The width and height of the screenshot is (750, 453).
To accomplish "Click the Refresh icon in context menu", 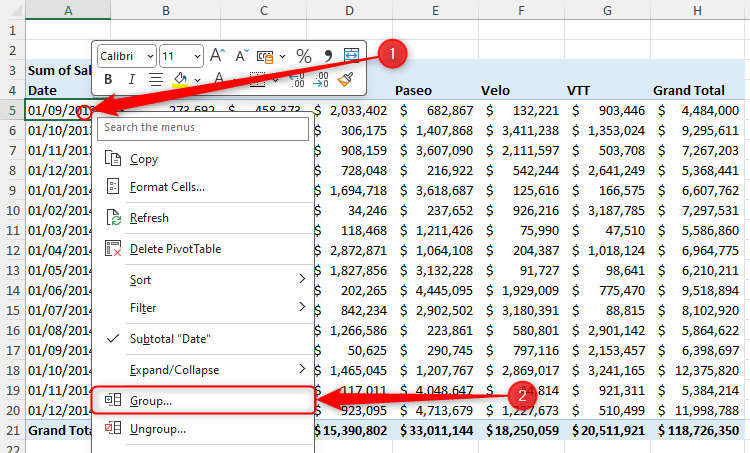I will pos(113,218).
